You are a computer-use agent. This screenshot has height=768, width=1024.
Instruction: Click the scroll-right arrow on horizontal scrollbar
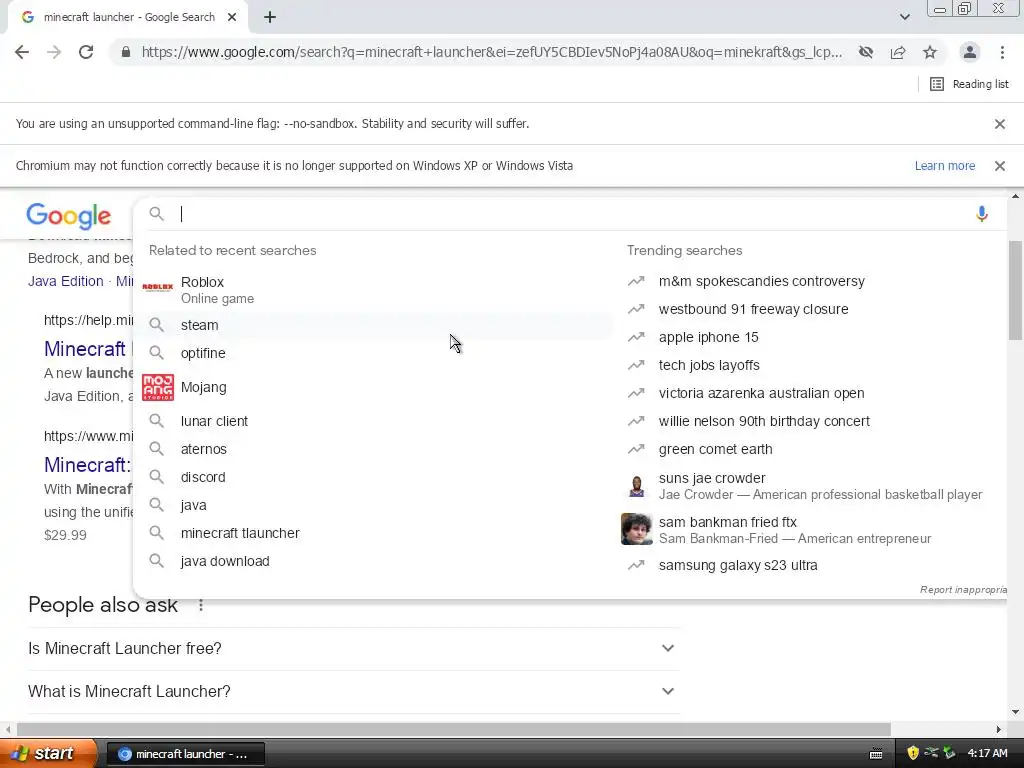(999, 729)
